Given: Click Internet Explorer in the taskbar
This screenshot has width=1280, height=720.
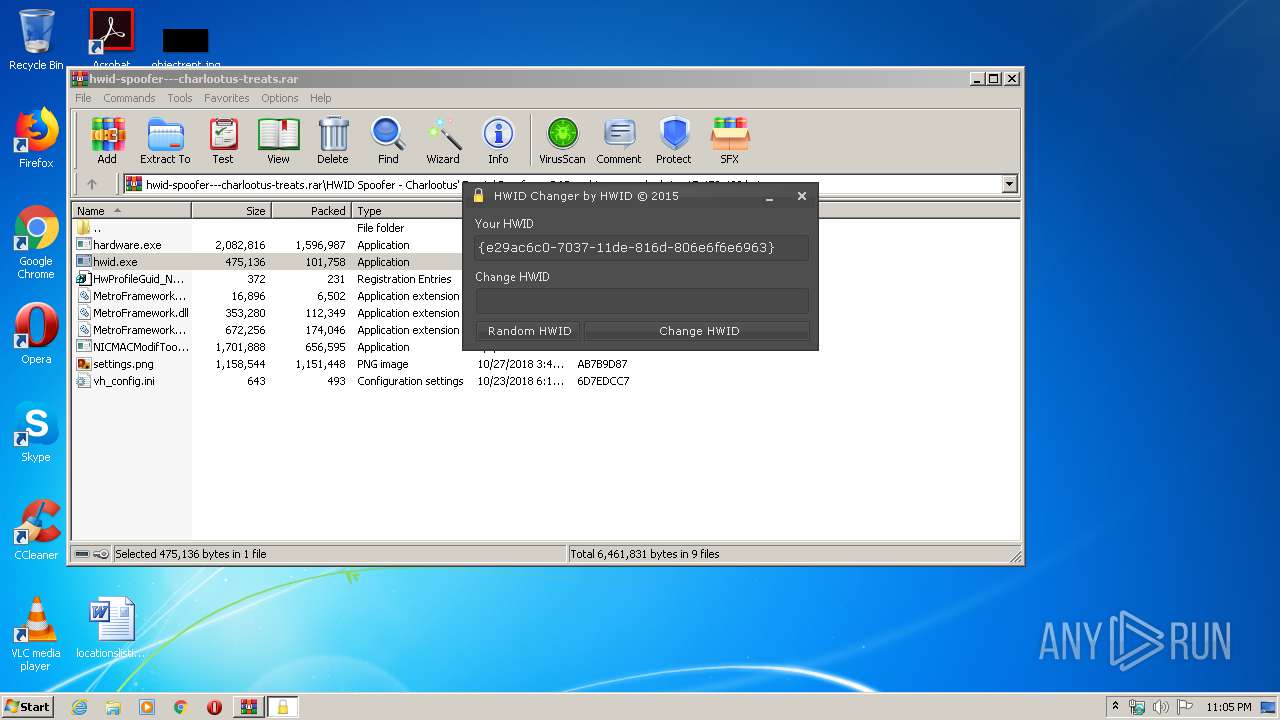Looking at the screenshot, I should (x=79, y=707).
